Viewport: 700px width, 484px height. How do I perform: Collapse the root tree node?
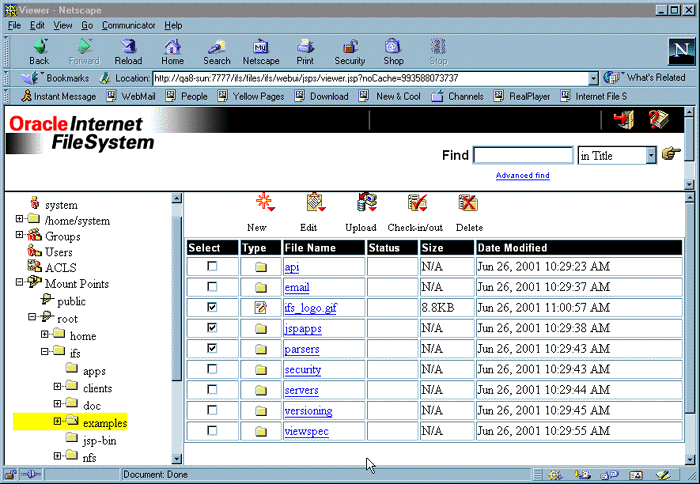(32, 317)
